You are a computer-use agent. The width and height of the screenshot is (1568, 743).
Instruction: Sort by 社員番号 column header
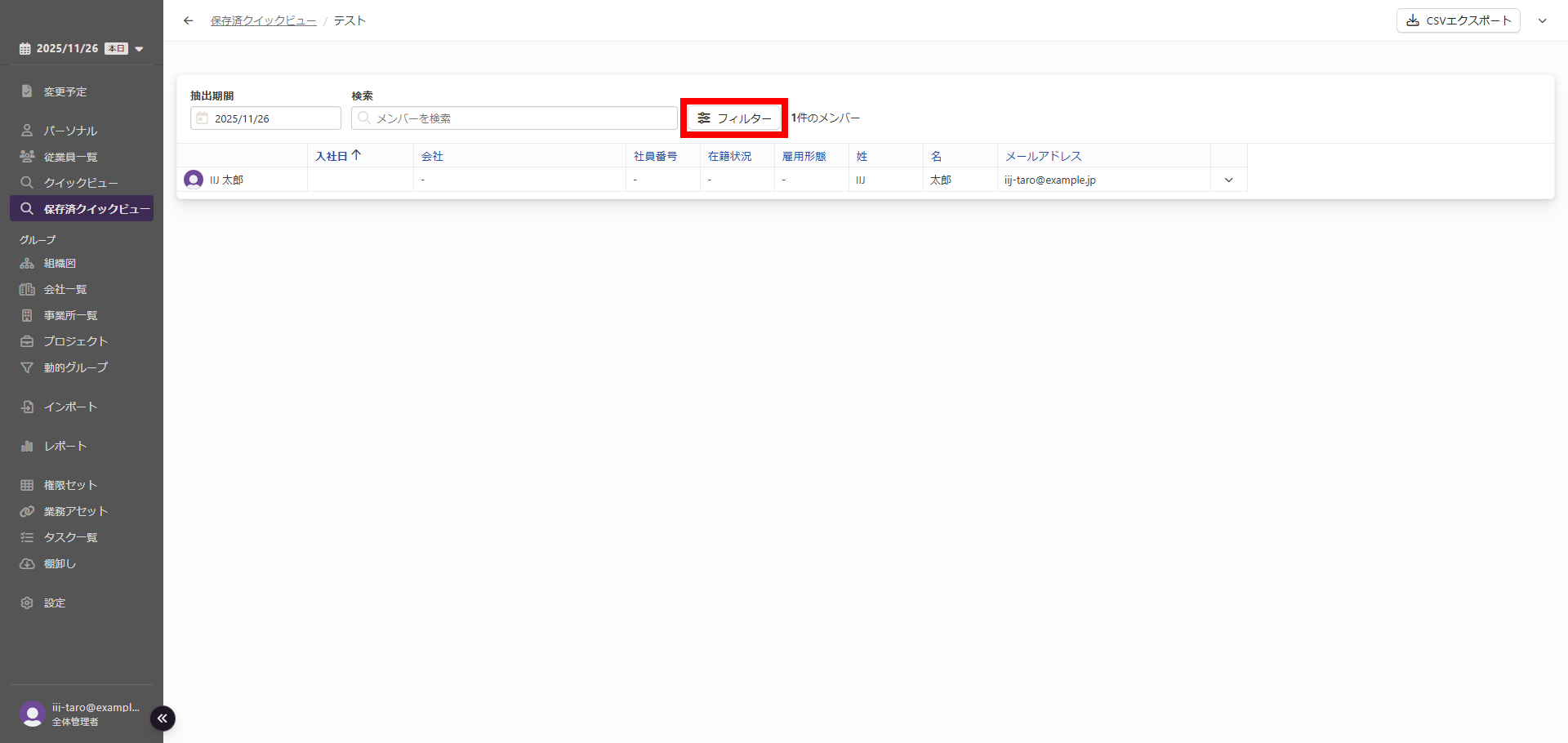[655, 156]
